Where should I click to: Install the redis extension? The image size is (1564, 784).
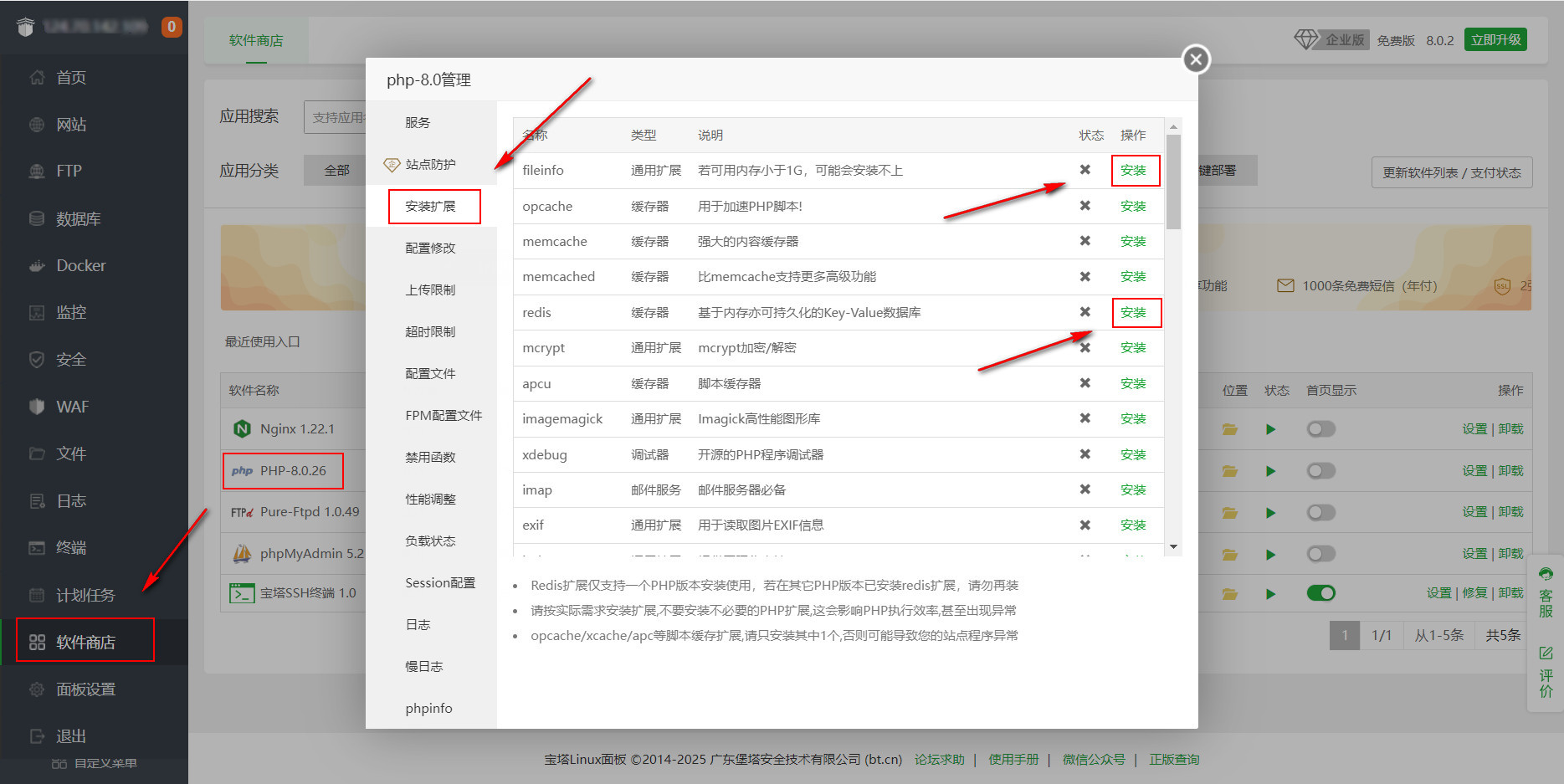(x=1133, y=313)
